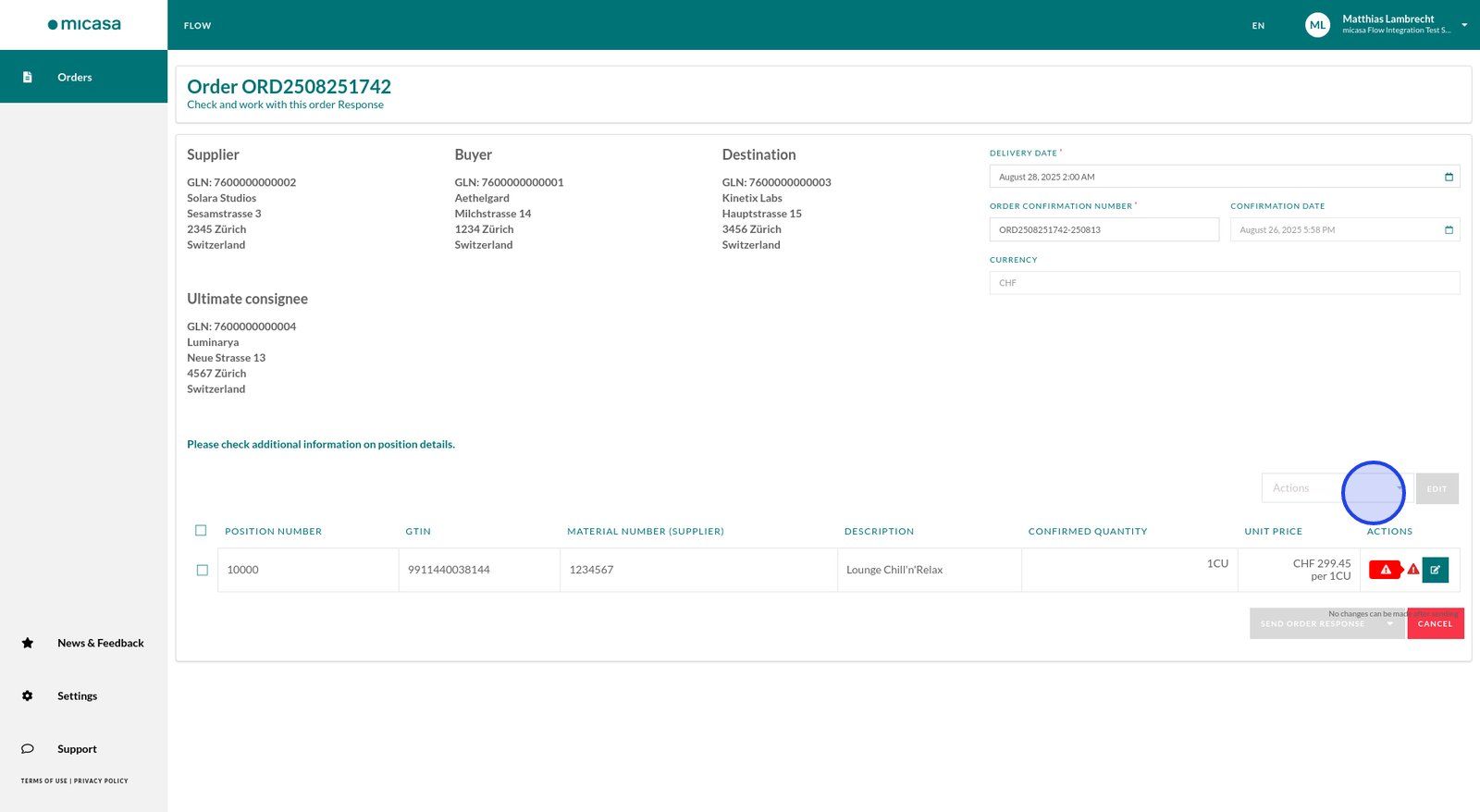Click the Description column header

pyautogui.click(x=879, y=532)
